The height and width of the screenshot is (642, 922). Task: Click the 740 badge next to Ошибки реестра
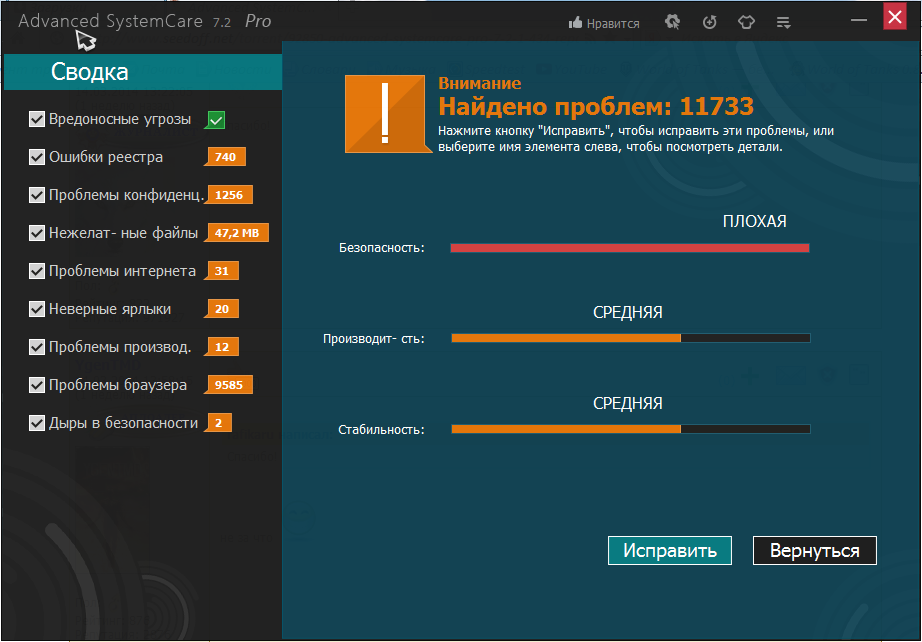point(225,157)
